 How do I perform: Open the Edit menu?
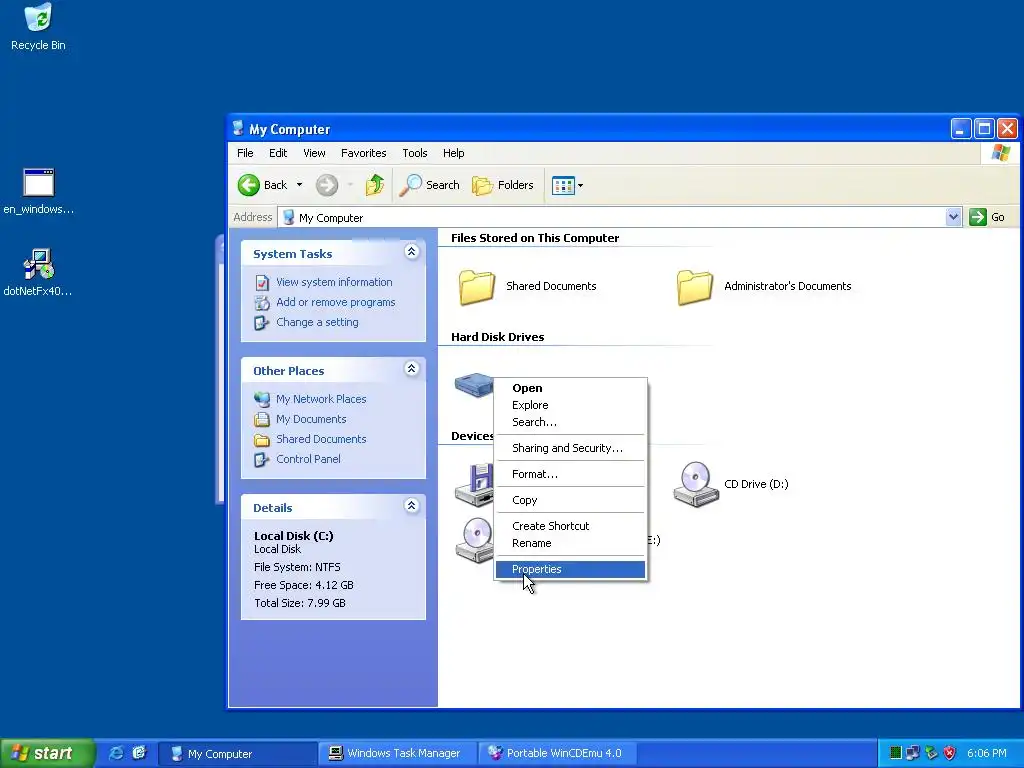278,153
